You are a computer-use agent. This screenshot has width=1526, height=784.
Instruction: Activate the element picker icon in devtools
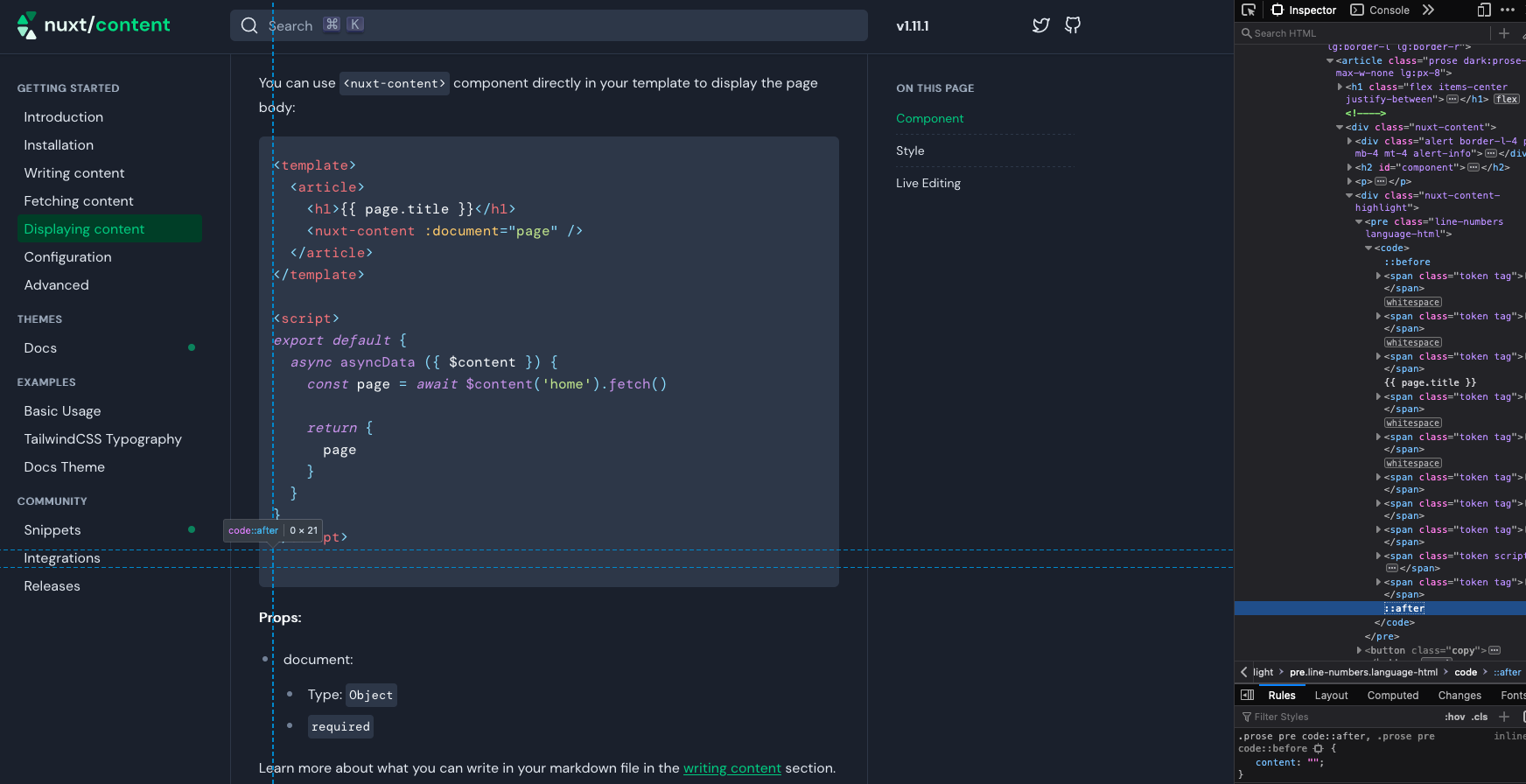(1249, 10)
